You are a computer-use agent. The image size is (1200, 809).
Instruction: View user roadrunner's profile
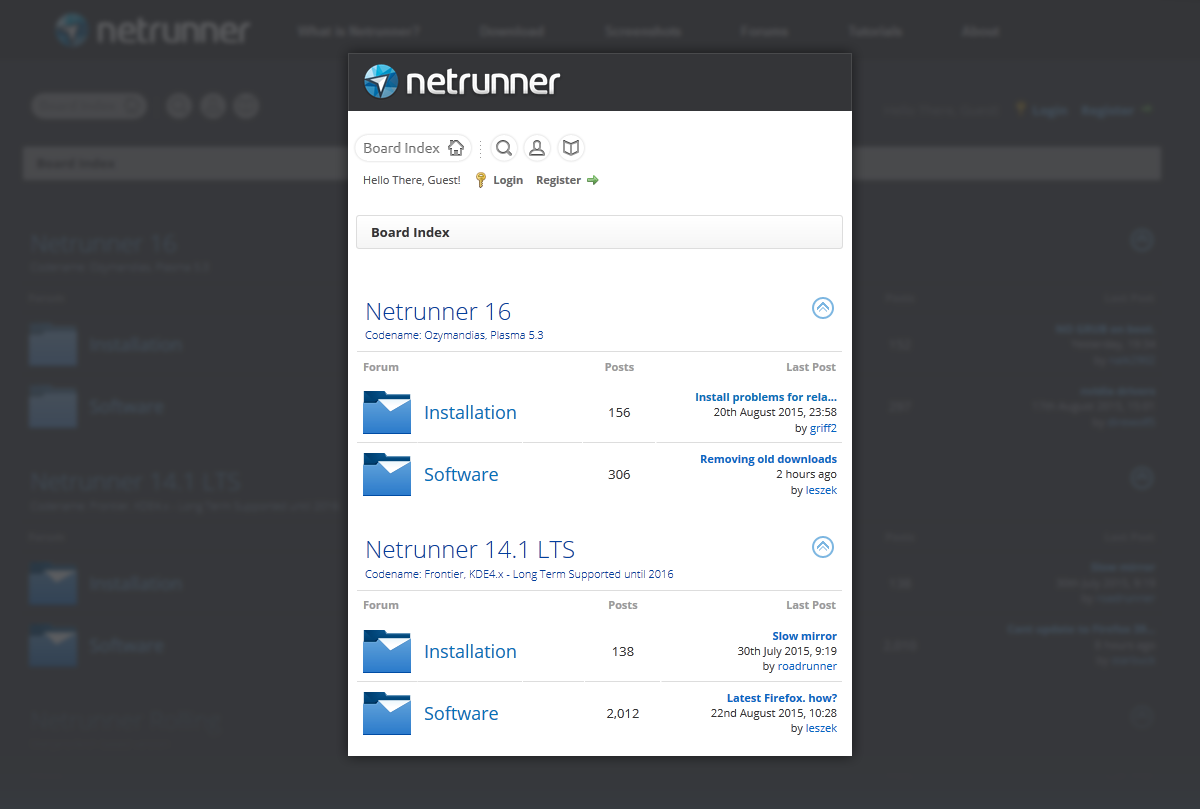(x=807, y=666)
